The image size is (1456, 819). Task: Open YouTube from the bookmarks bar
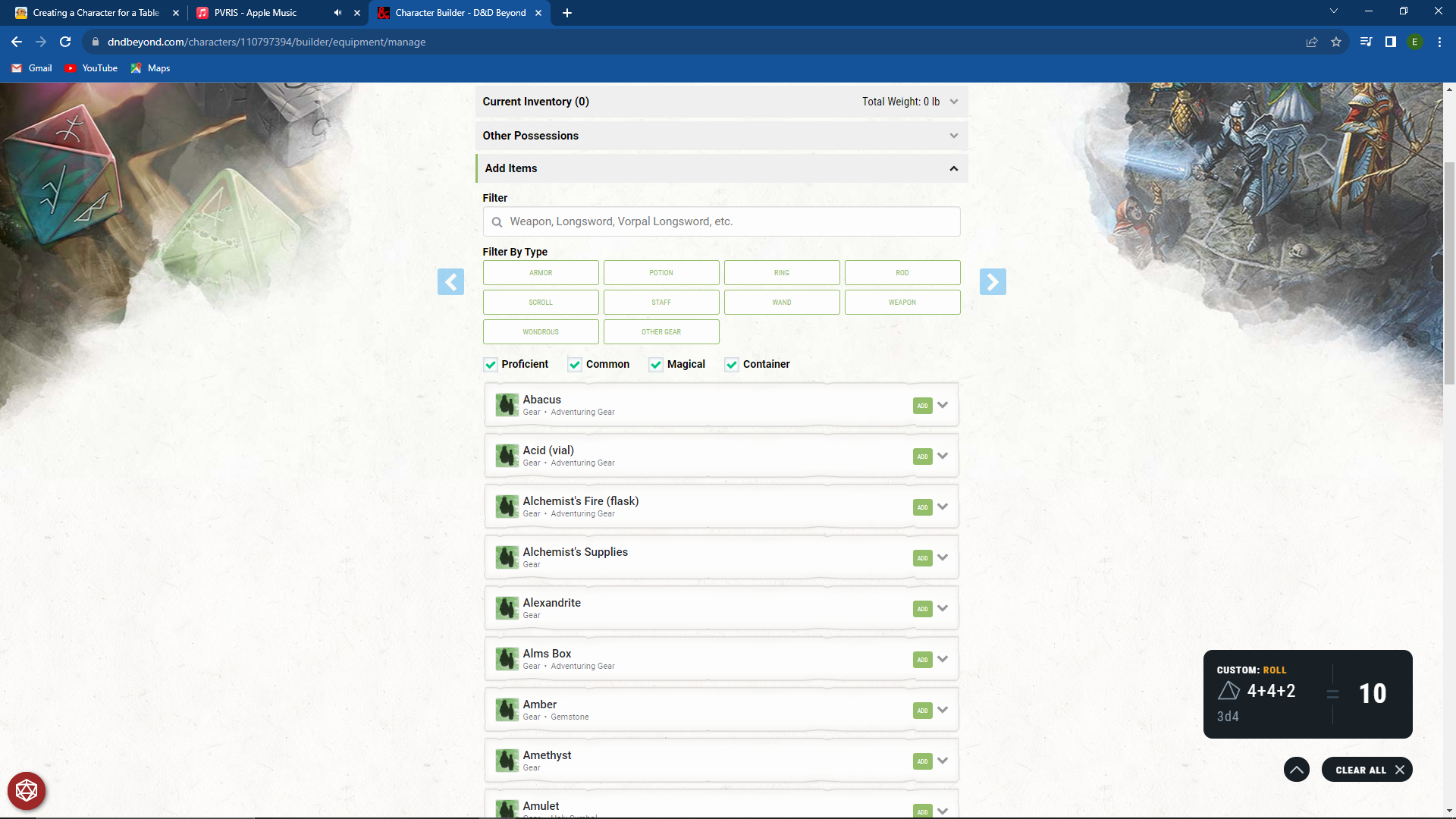tap(91, 67)
